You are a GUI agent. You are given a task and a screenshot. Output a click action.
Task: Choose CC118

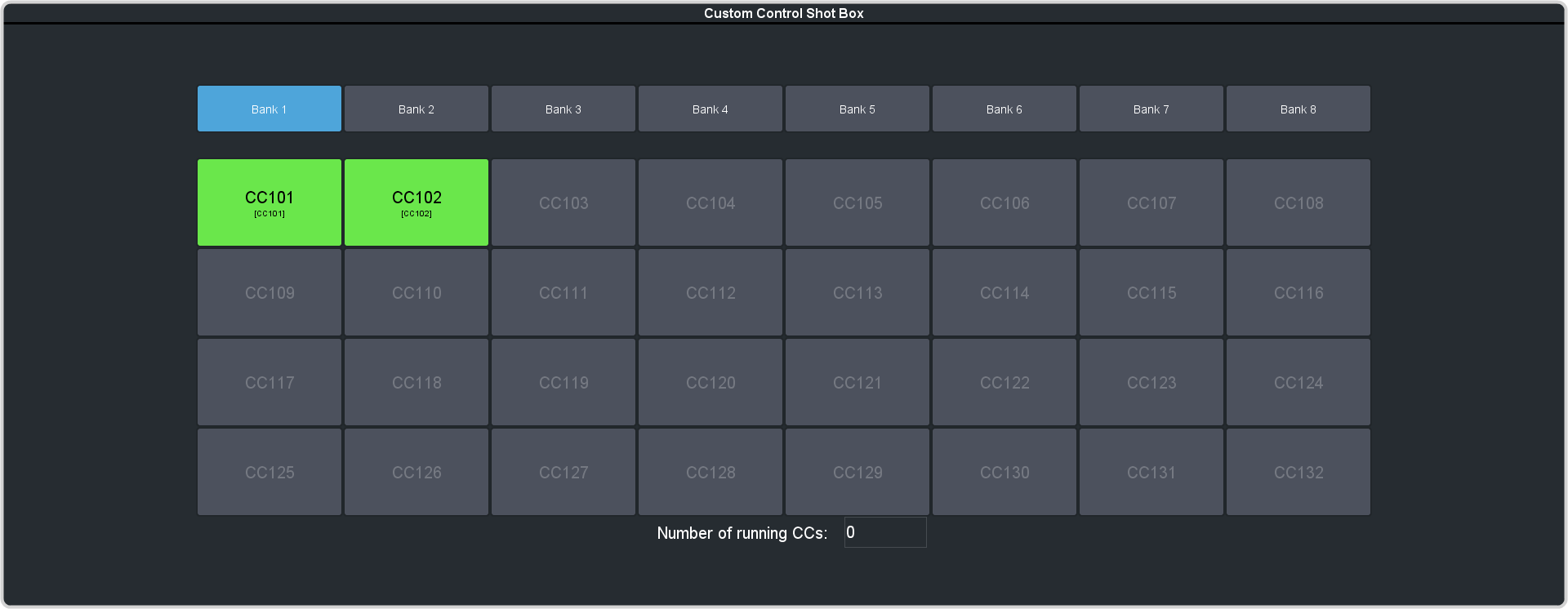pos(416,382)
